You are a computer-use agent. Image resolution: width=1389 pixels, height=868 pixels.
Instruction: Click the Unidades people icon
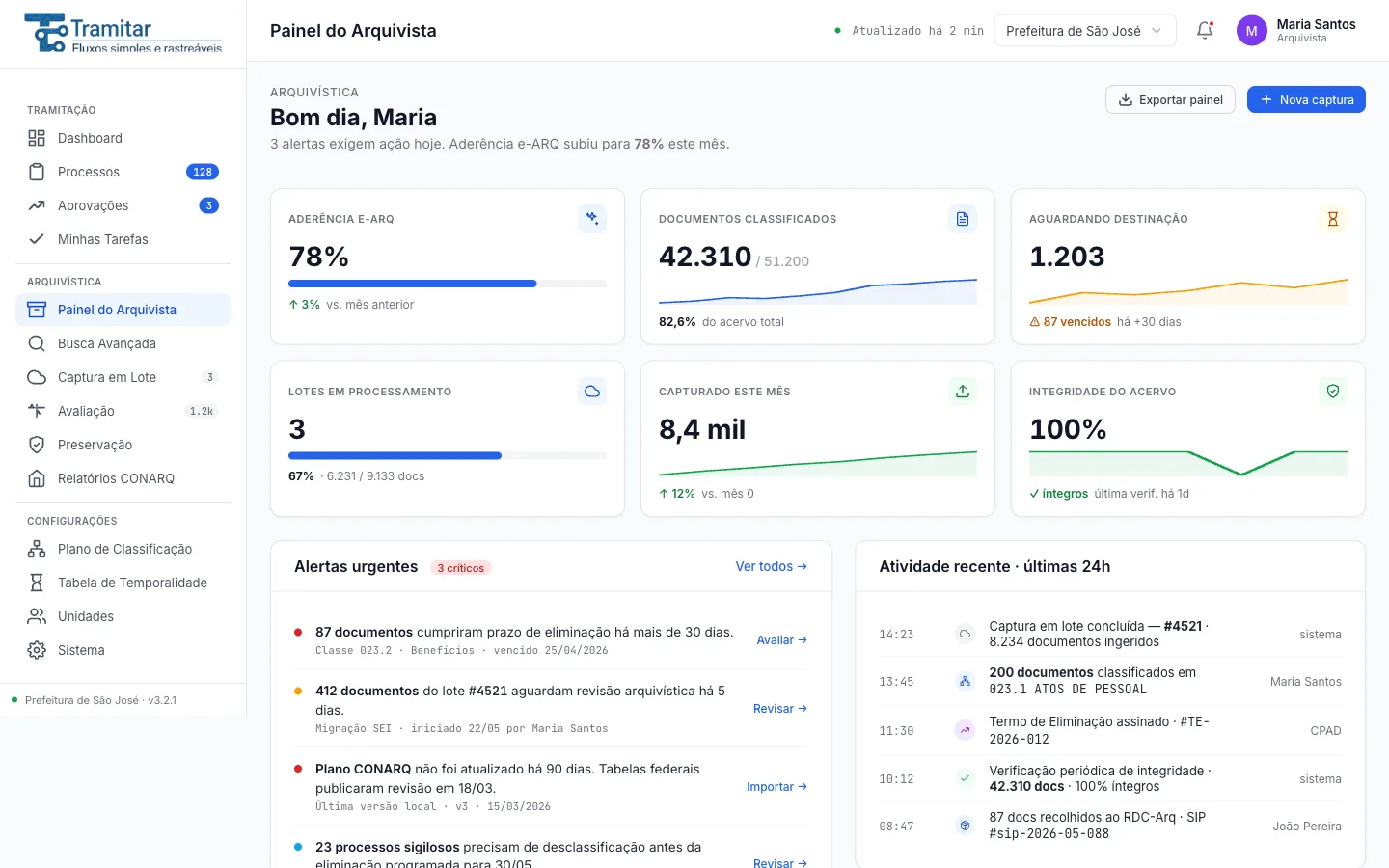(x=37, y=616)
